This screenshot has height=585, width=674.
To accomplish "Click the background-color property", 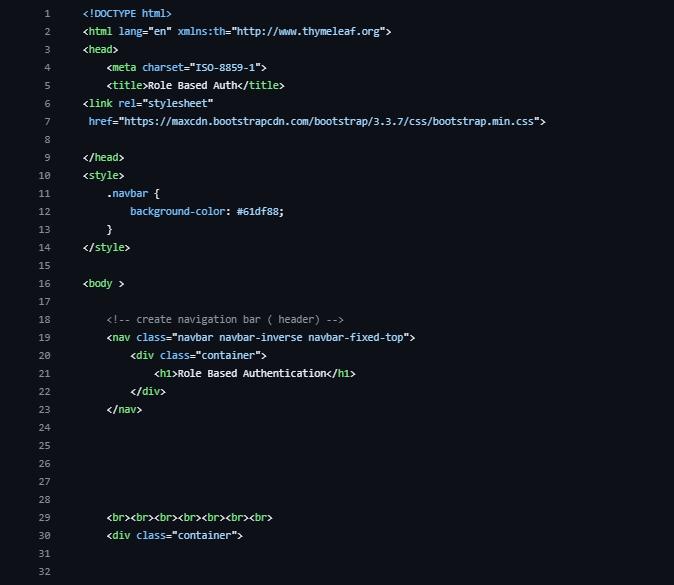I will (178, 211).
